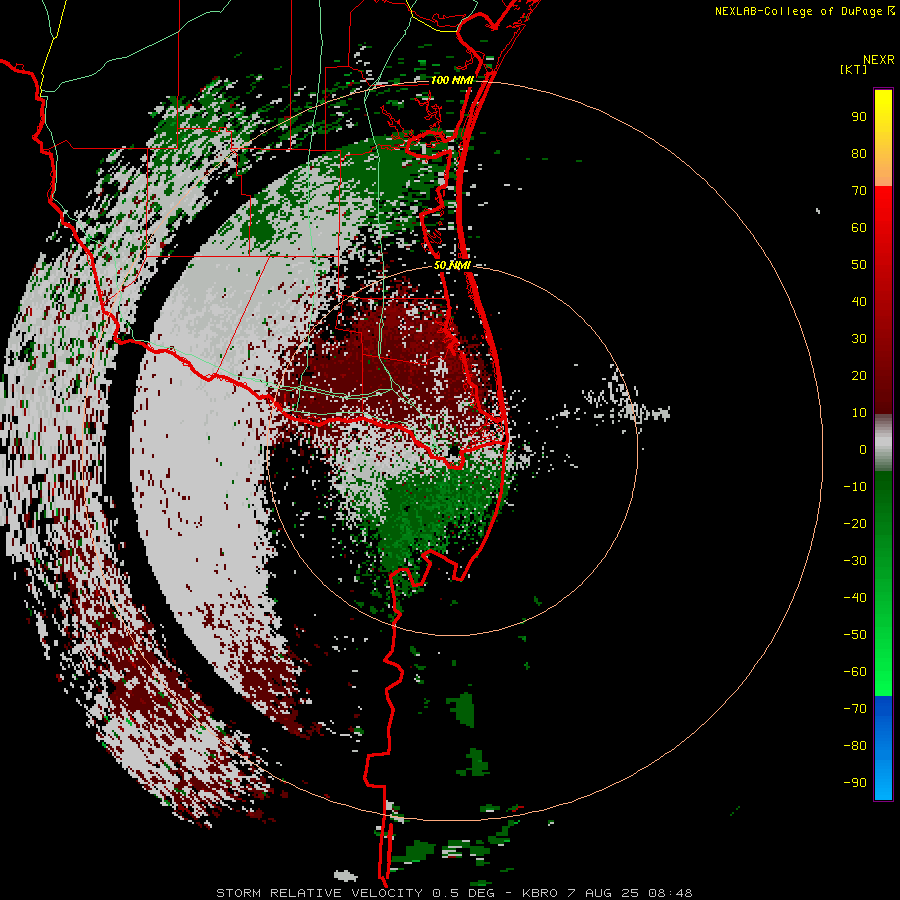
Task: Click the -20 scale label
Action: pyautogui.click(x=855, y=523)
